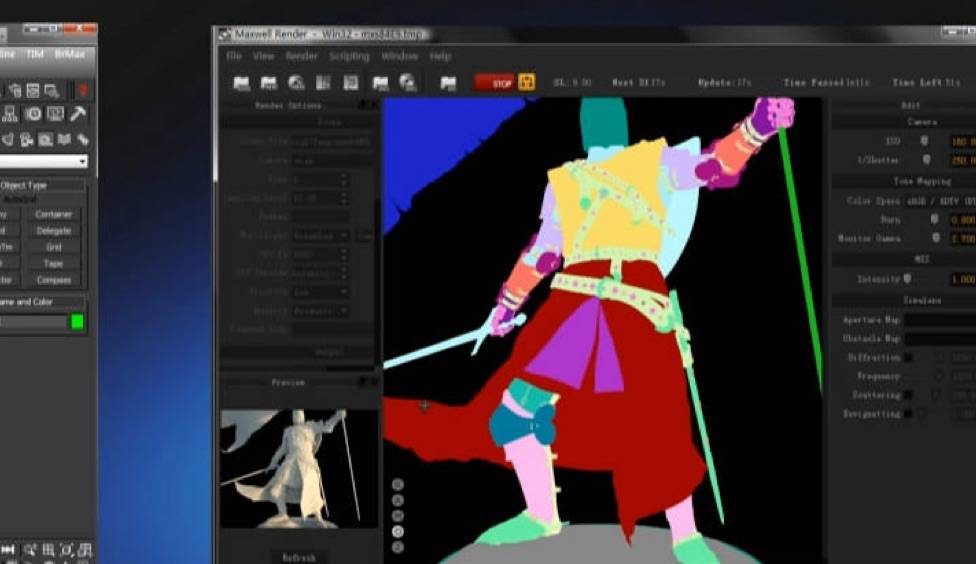976x564 pixels.
Task: Click the Sampling Level stepper arrows
Action: tap(343, 199)
